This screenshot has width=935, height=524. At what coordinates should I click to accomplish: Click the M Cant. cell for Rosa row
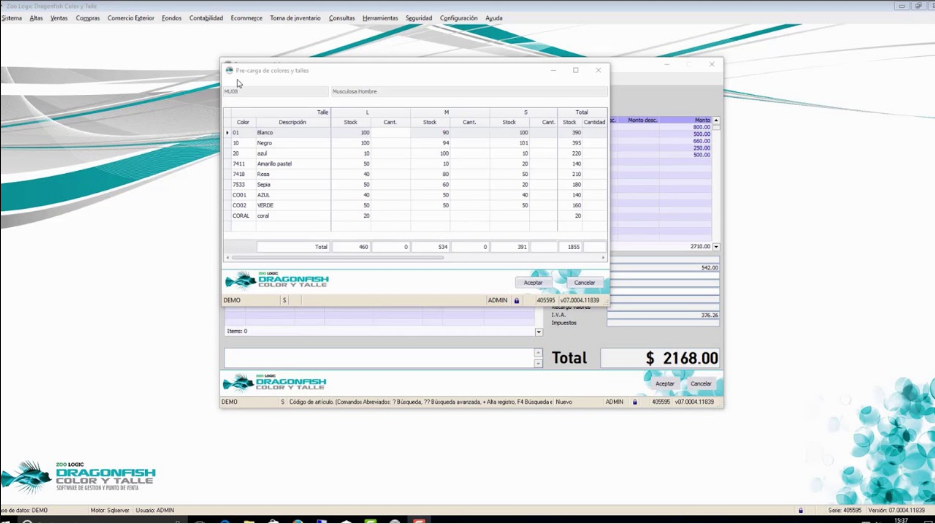(470, 175)
